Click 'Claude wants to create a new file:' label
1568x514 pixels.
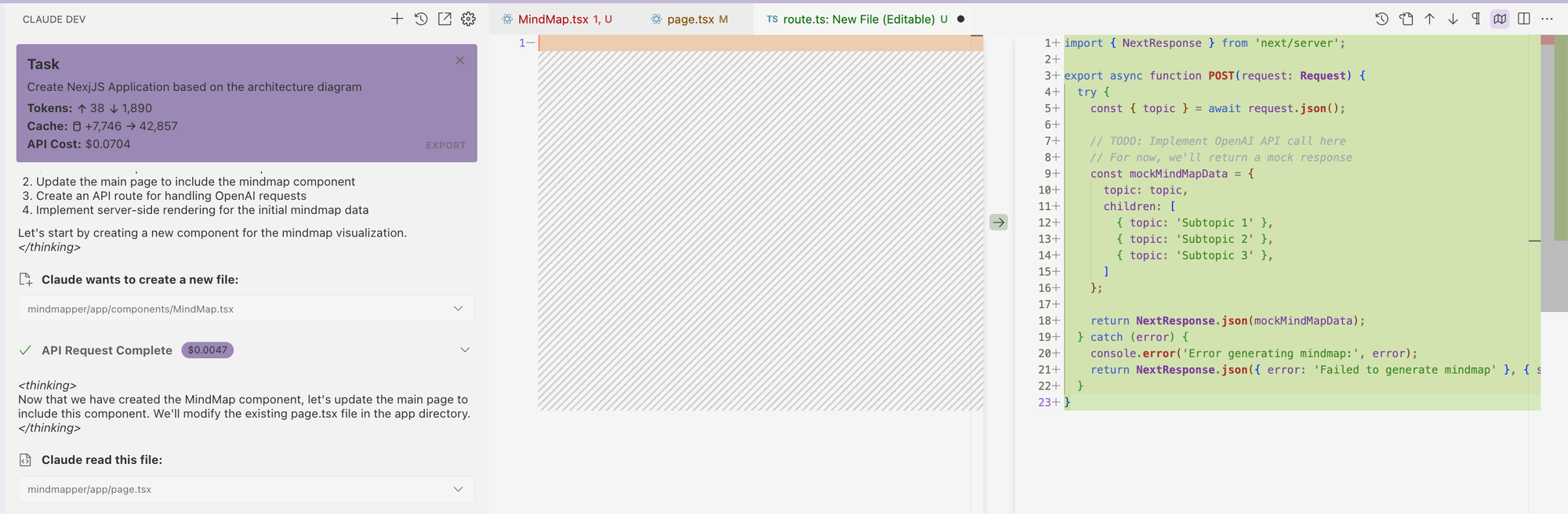point(140,280)
